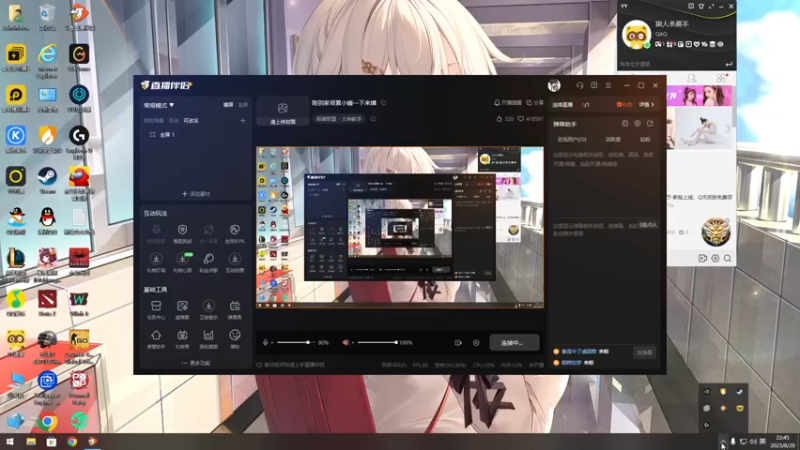Switch to the 活跃度 tab

(x=613, y=139)
